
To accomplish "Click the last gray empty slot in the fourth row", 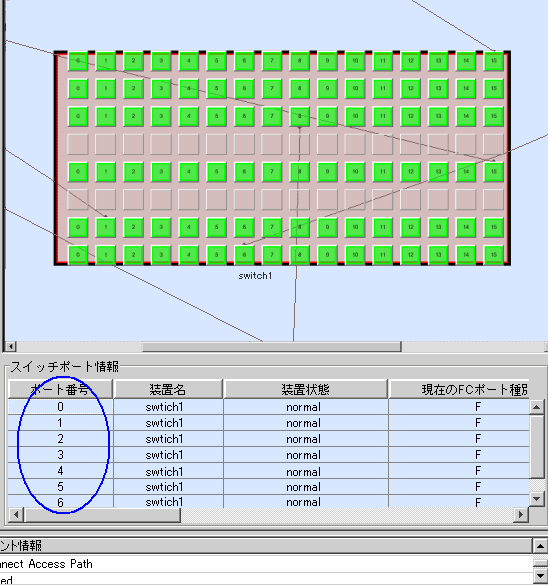I will pos(494,144).
